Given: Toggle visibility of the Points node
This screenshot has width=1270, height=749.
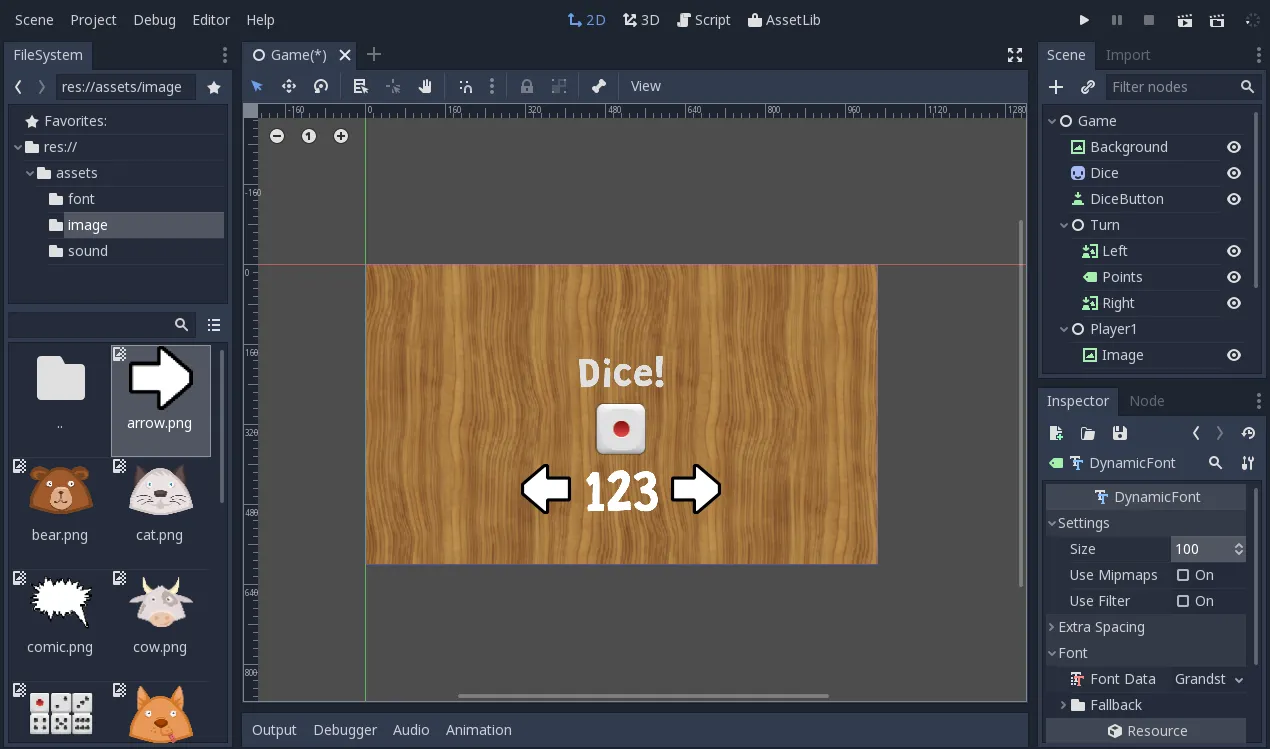Looking at the screenshot, I should 1234,277.
